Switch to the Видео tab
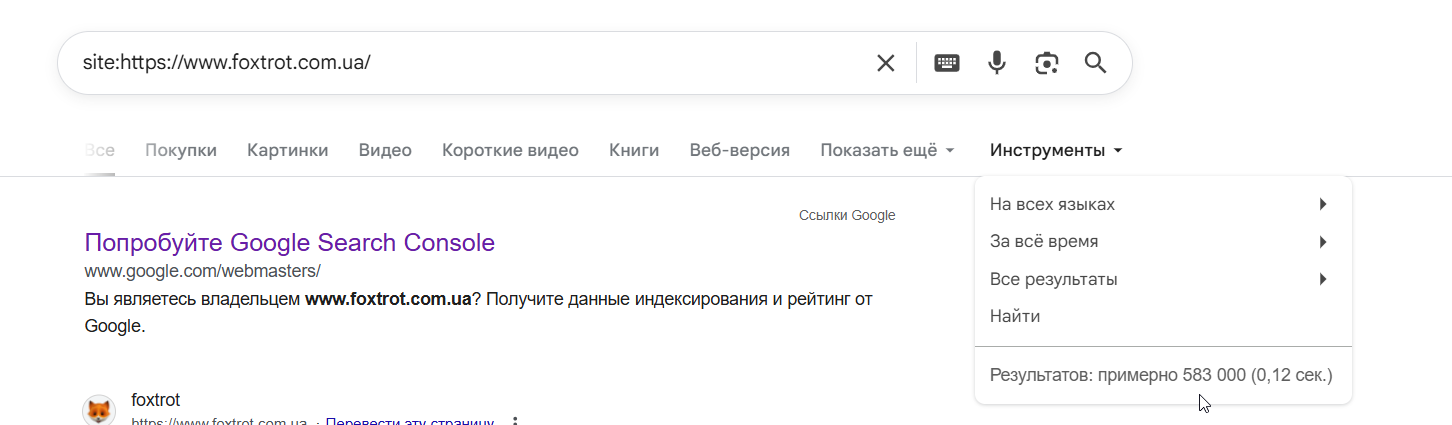This screenshot has height=425, width=1452. (x=385, y=151)
